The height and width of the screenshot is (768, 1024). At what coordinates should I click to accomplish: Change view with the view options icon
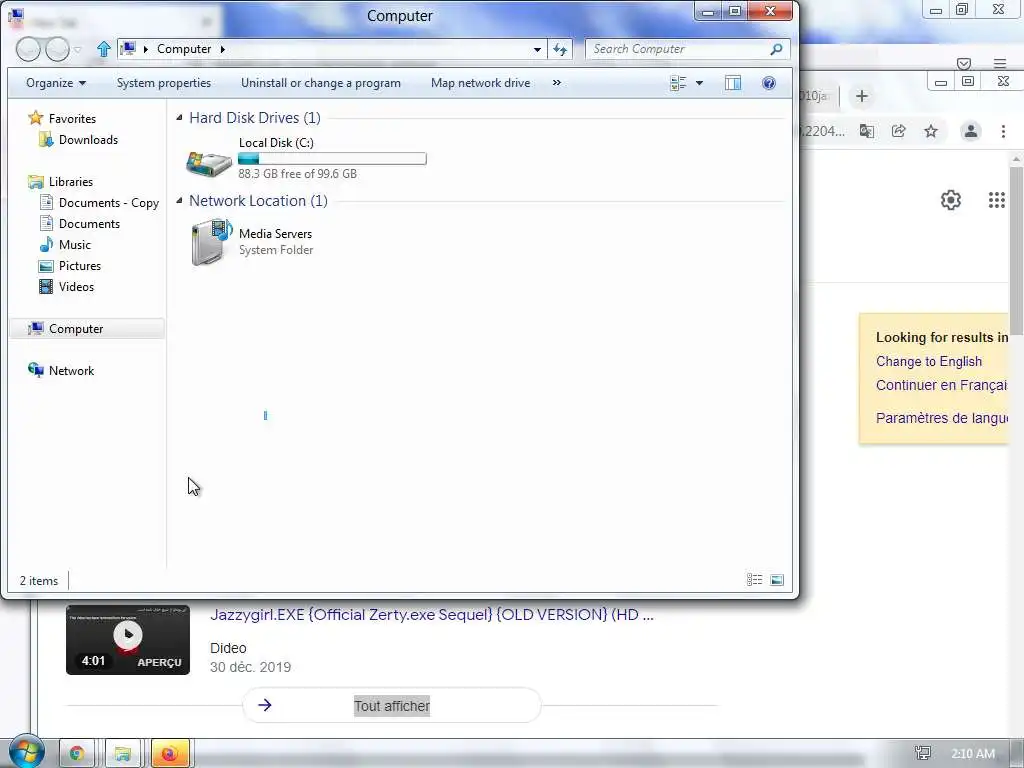pos(679,83)
